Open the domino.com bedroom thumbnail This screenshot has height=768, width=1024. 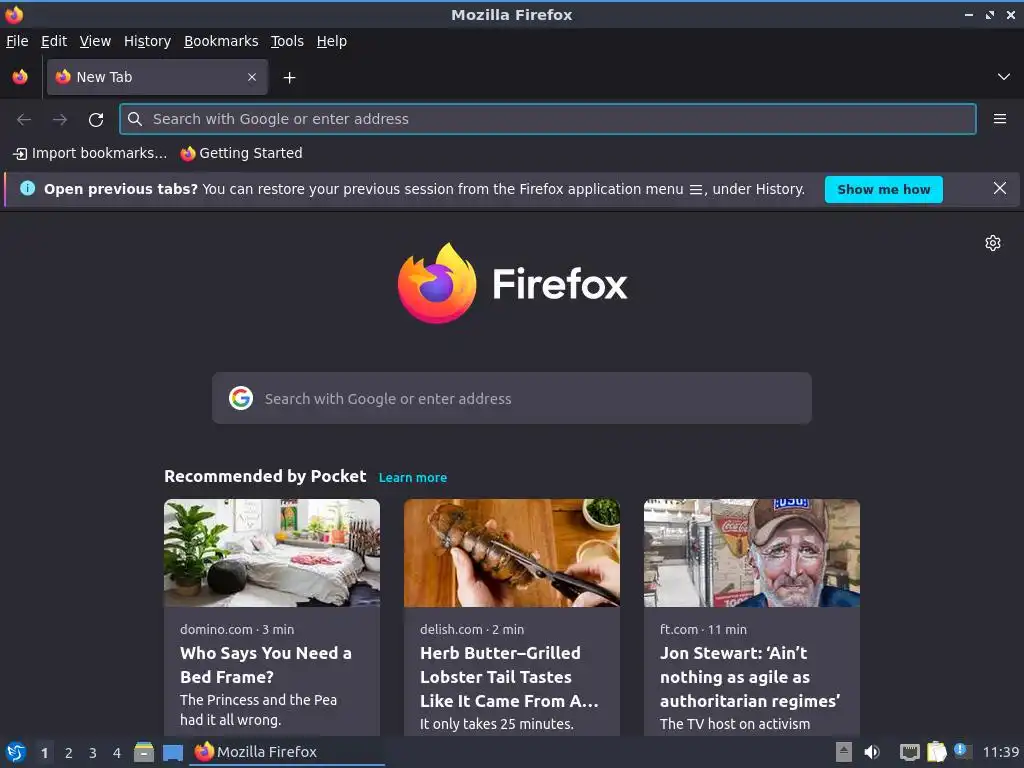272,553
